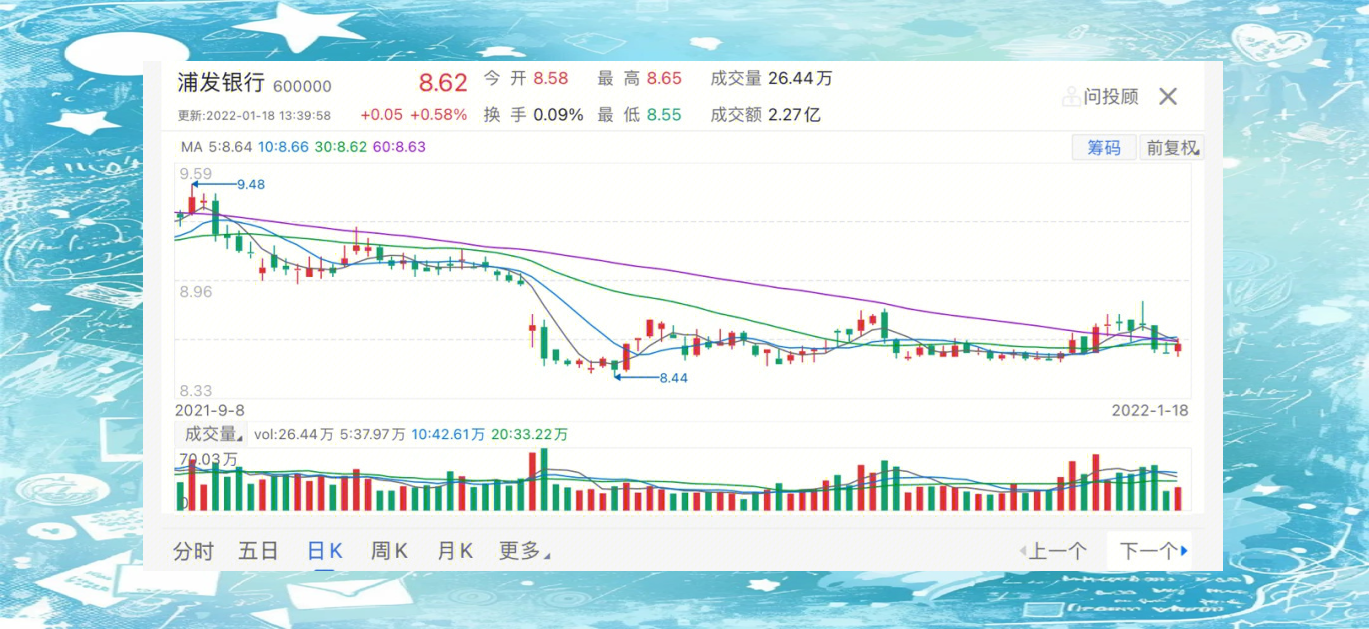Click the end date 2022-1-18
Screen dimensions: 1369x629
pos(1150,410)
